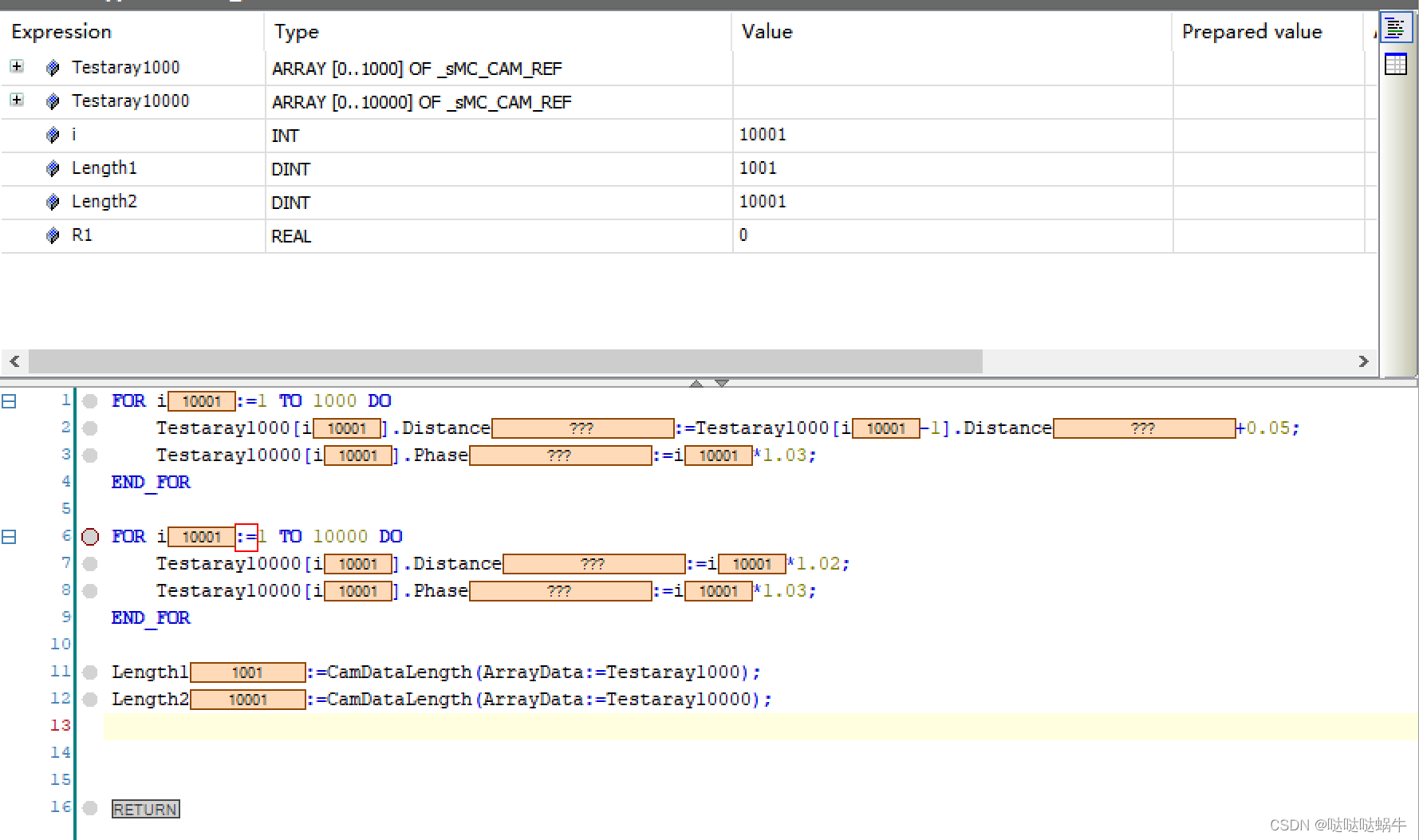The width and height of the screenshot is (1419, 840).
Task: Expand the Testaray1000 array node
Action: (x=14, y=67)
